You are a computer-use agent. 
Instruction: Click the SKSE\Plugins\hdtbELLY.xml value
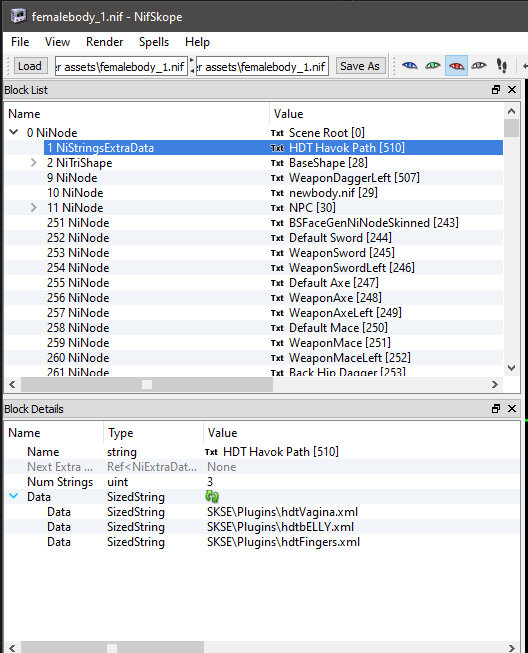click(x=280, y=527)
